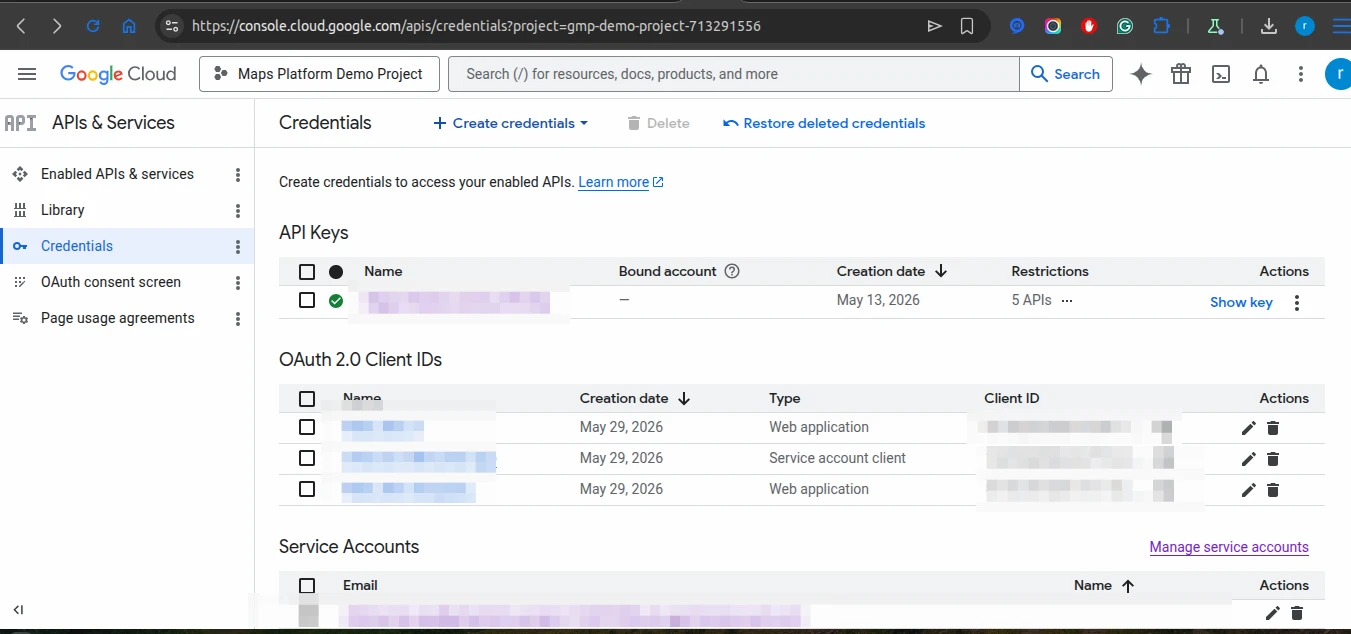Select Credentials in the sidebar
The width and height of the screenshot is (1351, 634).
coord(77,246)
